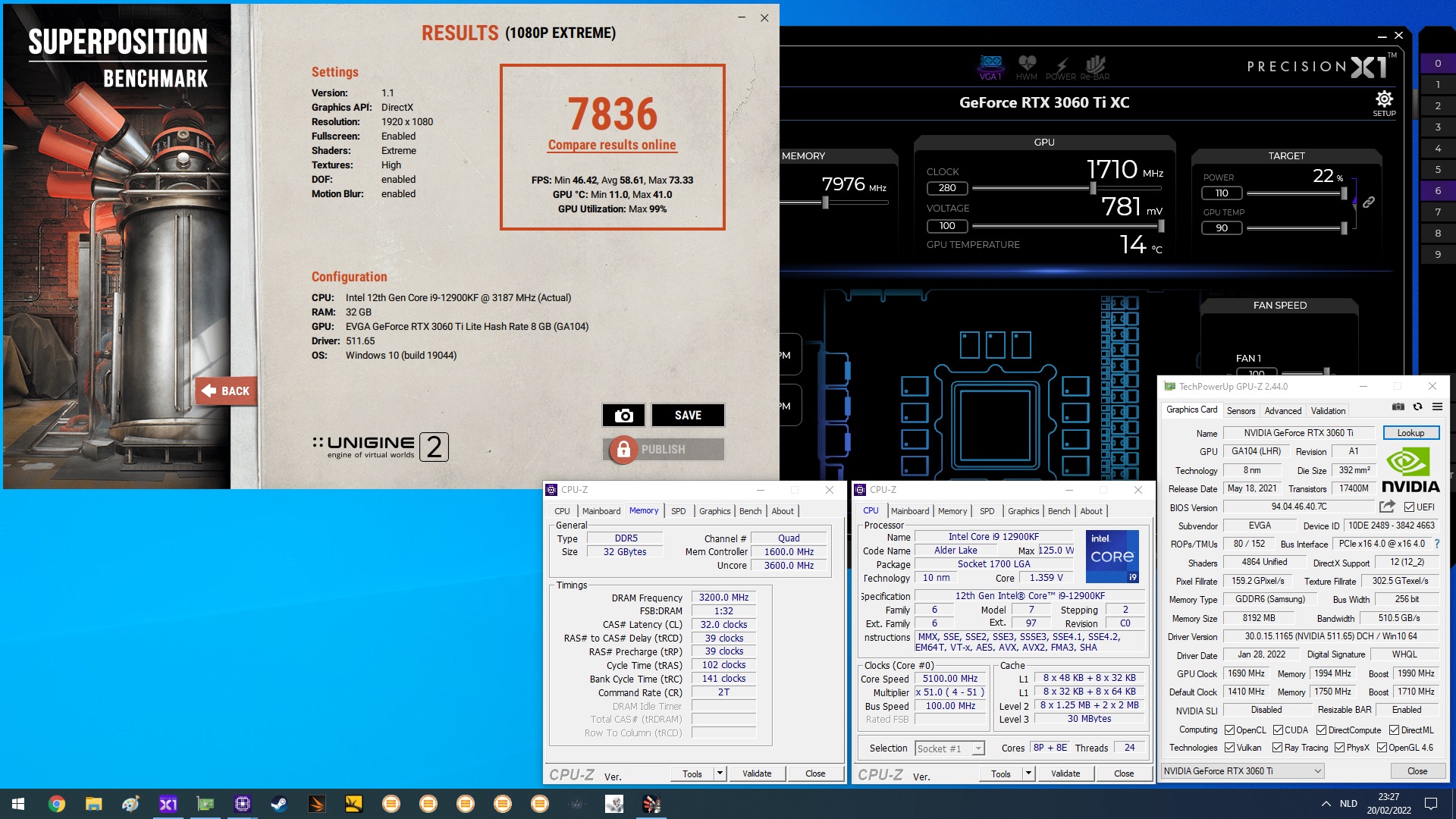Open Steam from the taskbar
1456x819 pixels.
279,804
